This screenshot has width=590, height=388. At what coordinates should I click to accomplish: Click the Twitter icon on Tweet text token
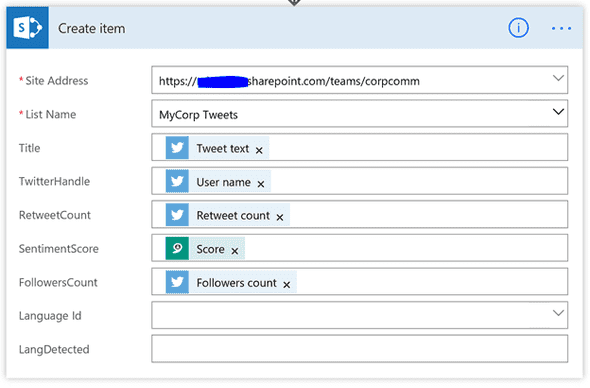(x=177, y=148)
